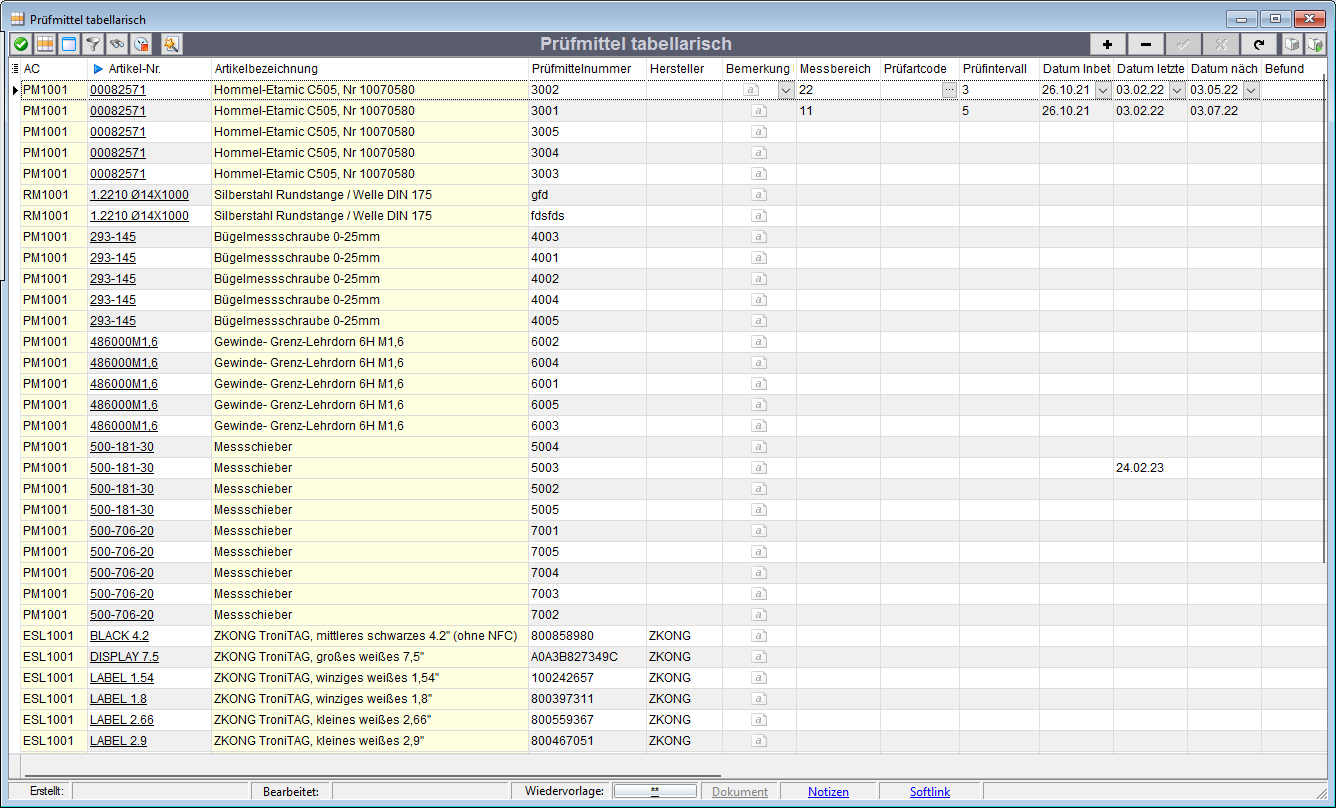This screenshot has width=1336, height=808.
Task: Open Bemerkung memo icon for Prüfmittelnummer 4003
Action: click(759, 237)
